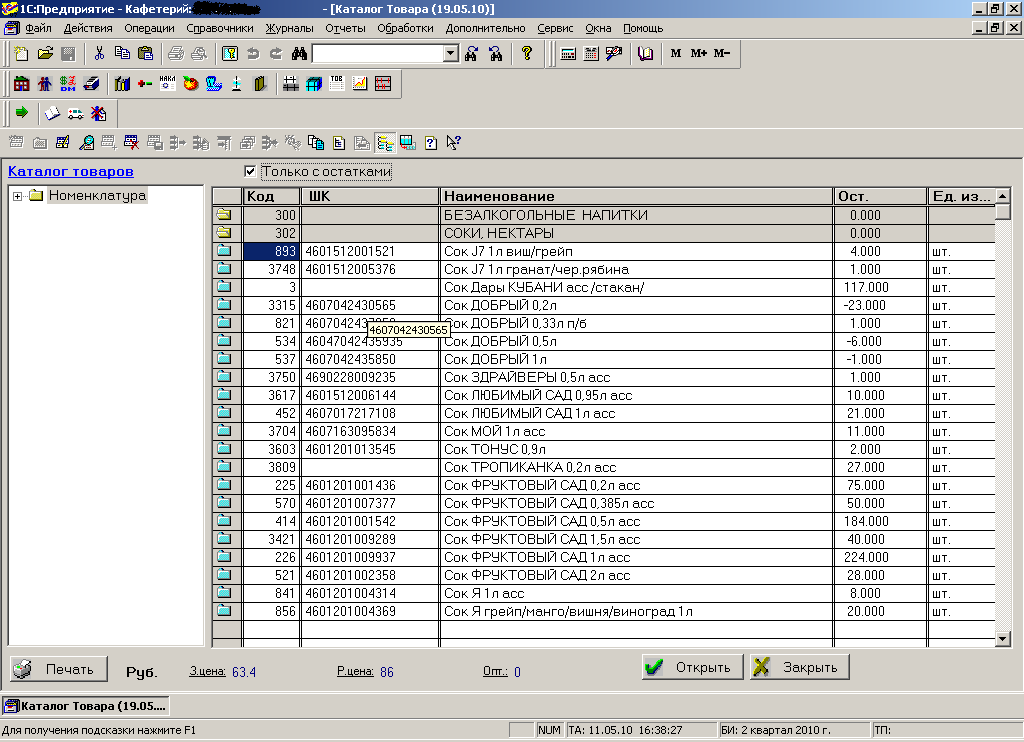1024x742 pixels.
Task: Click the chart graph toolbar icon
Action: 359,84
